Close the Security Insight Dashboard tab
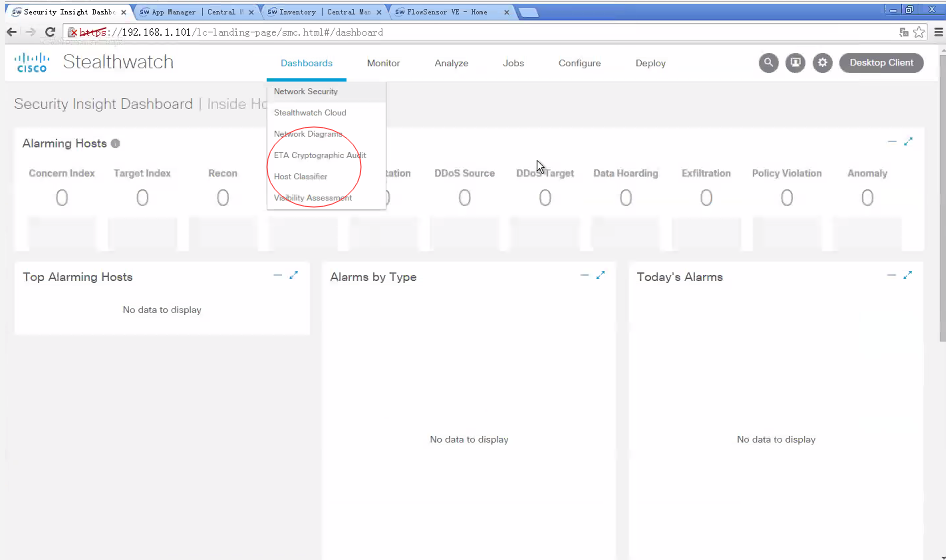946x560 pixels. tap(123, 12)
